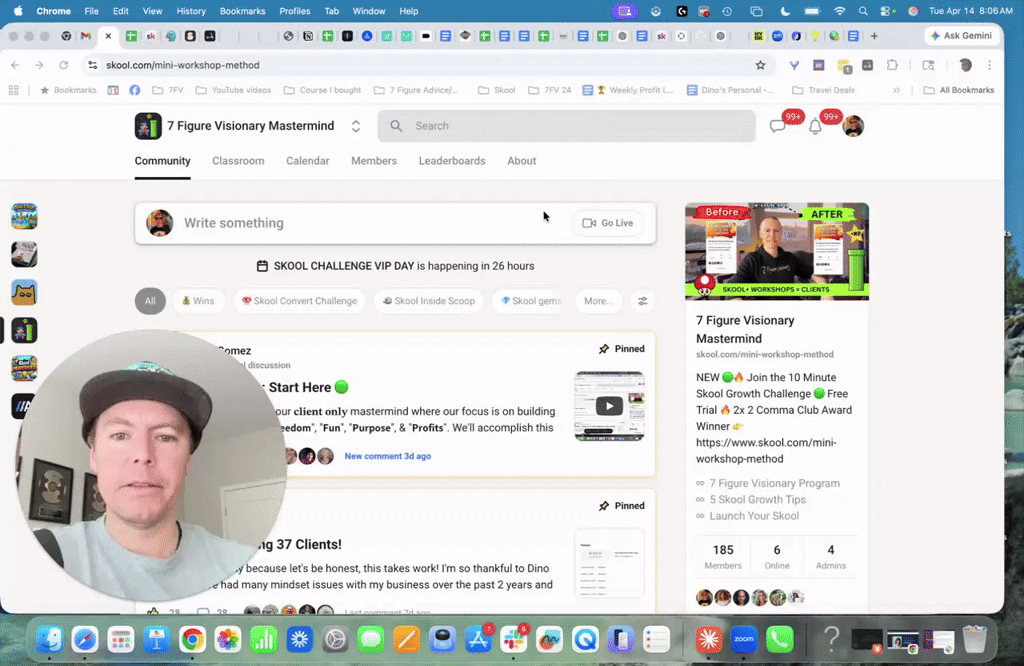
Task: Show hidden bookmarks with the double chevron
Action: pyautogui.click(x=896, y=90)
